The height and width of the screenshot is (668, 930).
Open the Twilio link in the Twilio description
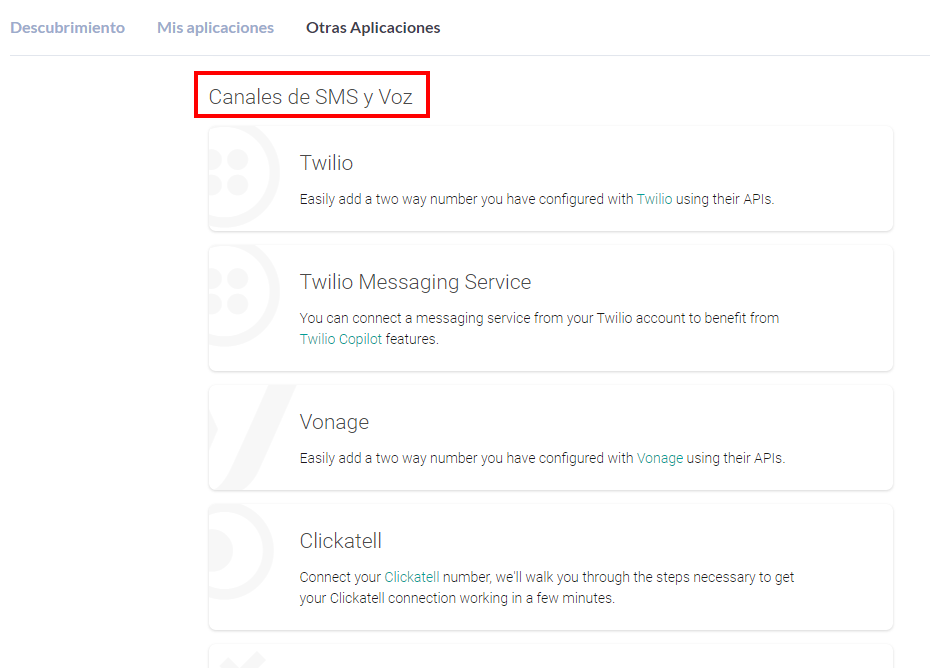click(x=654, y=199)
